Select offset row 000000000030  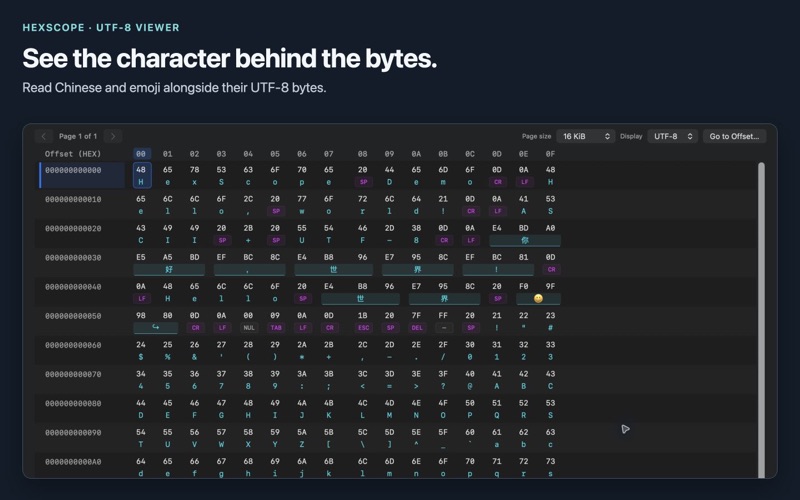pyautogui.click(x=73, y=258)
